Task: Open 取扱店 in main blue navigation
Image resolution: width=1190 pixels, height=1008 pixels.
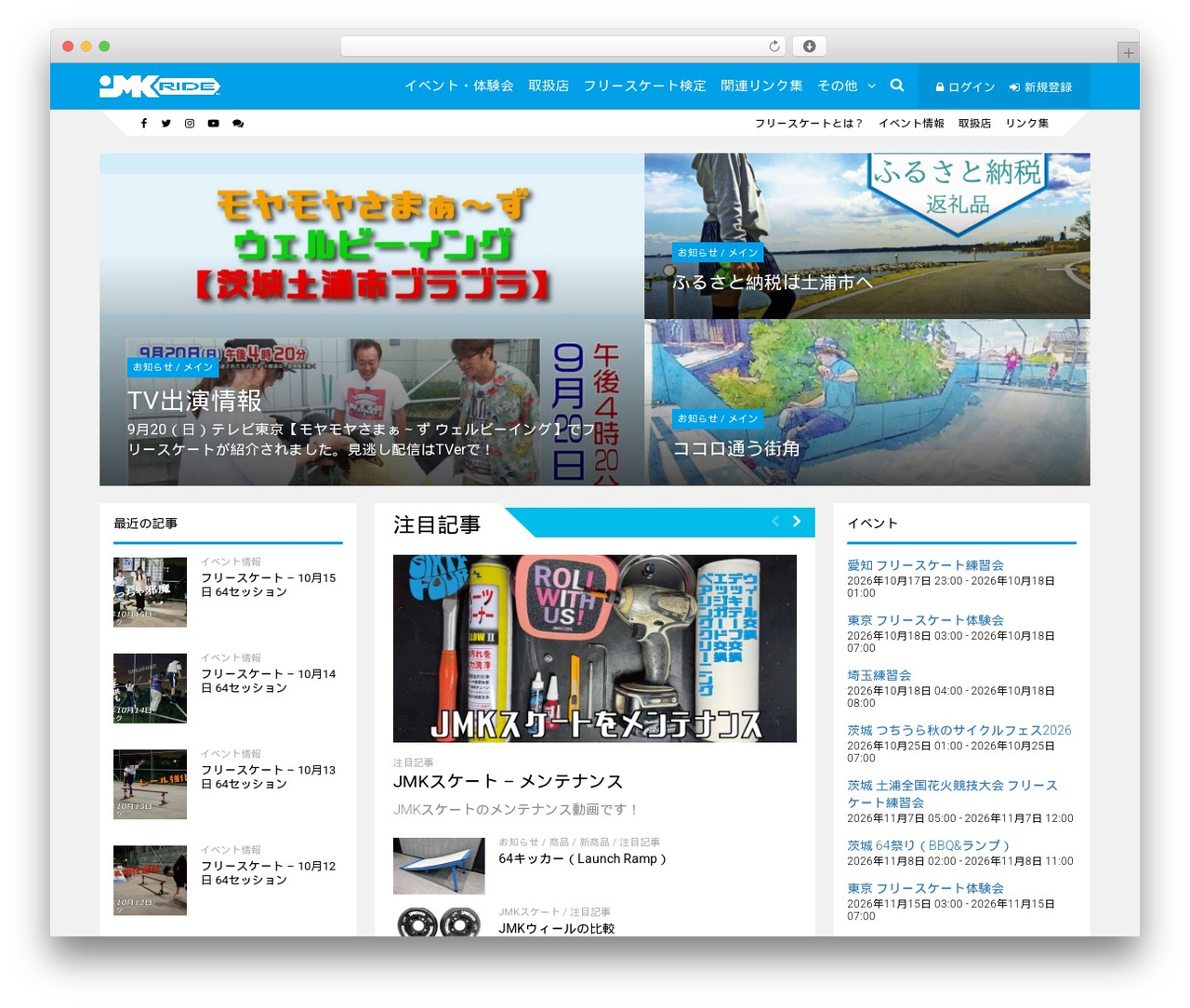Action: pyautogui.click(x=549, y=86)
